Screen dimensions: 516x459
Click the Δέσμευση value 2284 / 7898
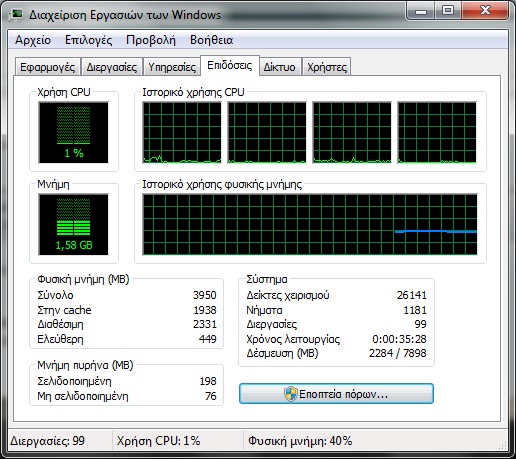point(398,353)
